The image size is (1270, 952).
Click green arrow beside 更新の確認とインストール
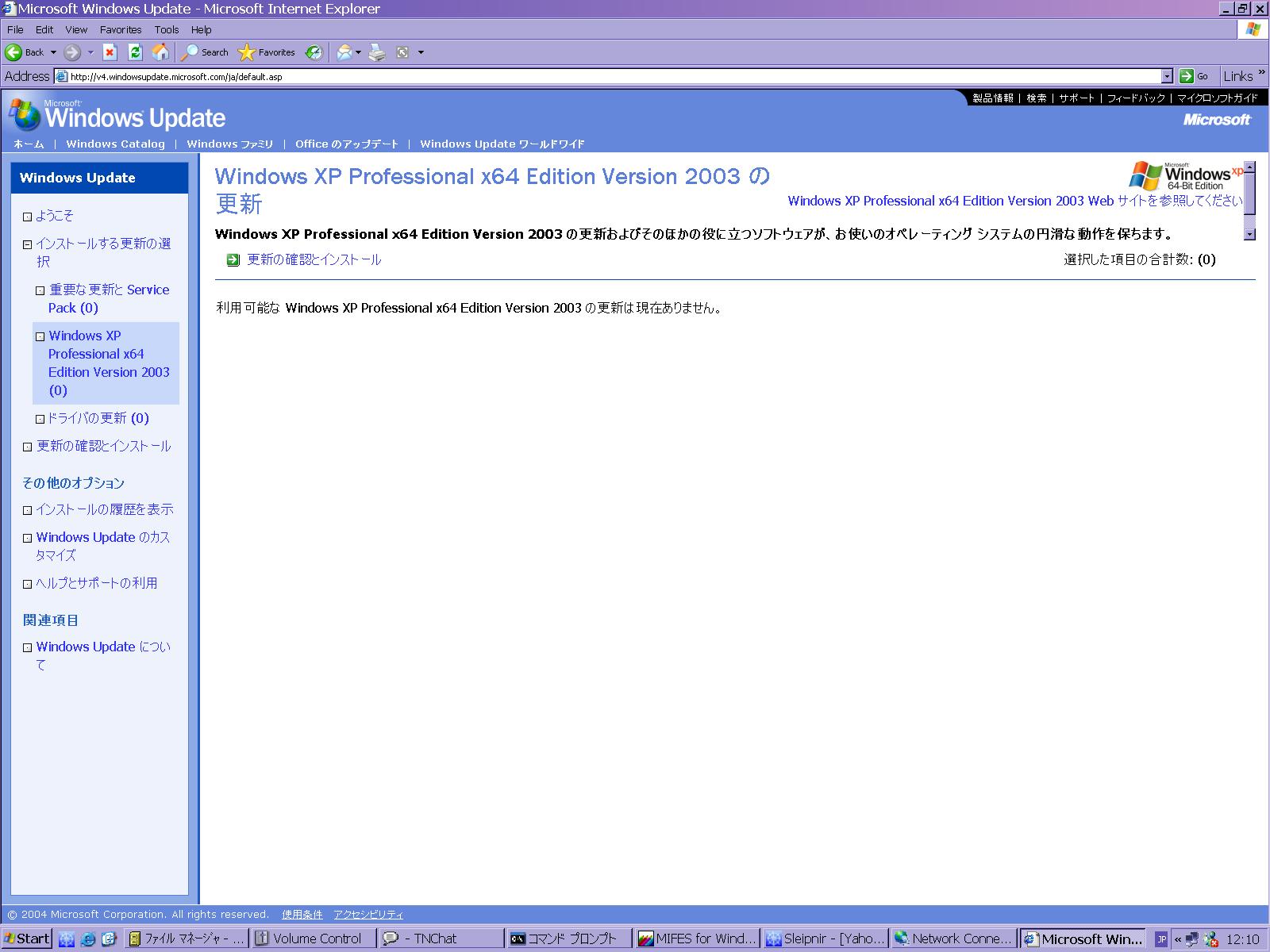233,260
